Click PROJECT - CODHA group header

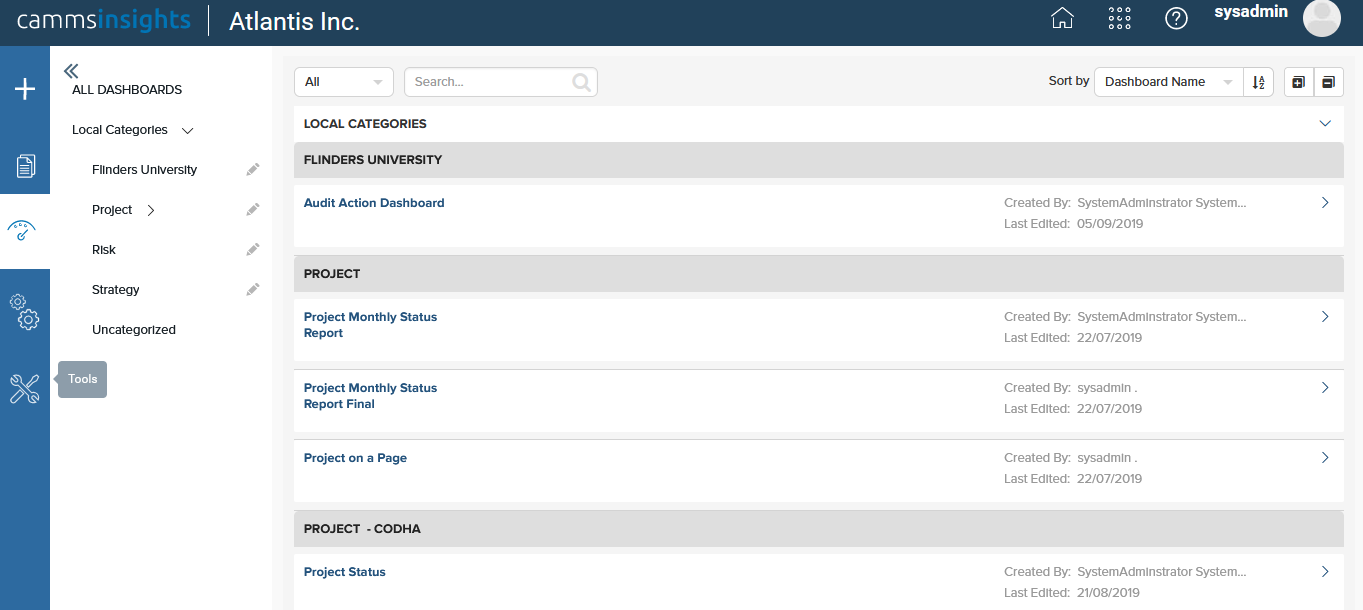[x=818, y=529]
